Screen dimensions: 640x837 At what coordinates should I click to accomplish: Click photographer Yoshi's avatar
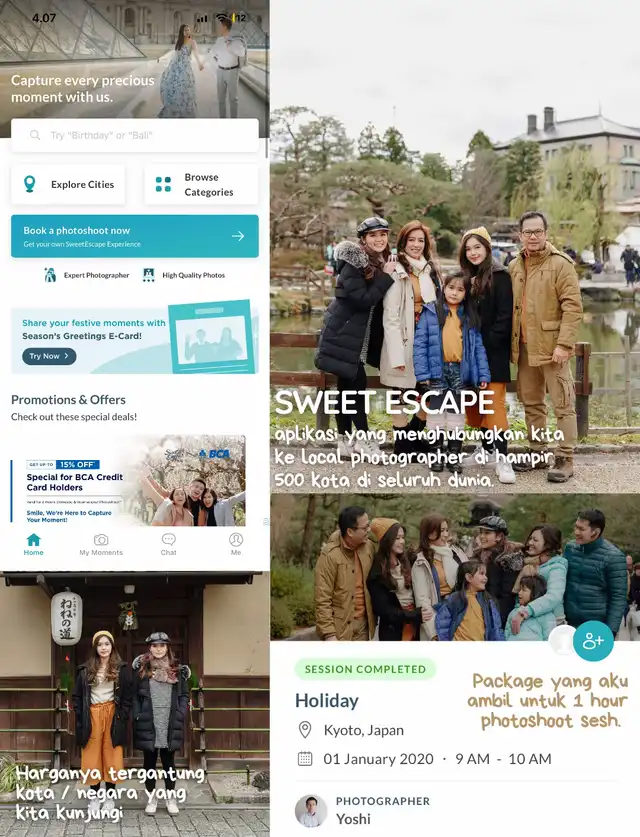click(311, 811)
